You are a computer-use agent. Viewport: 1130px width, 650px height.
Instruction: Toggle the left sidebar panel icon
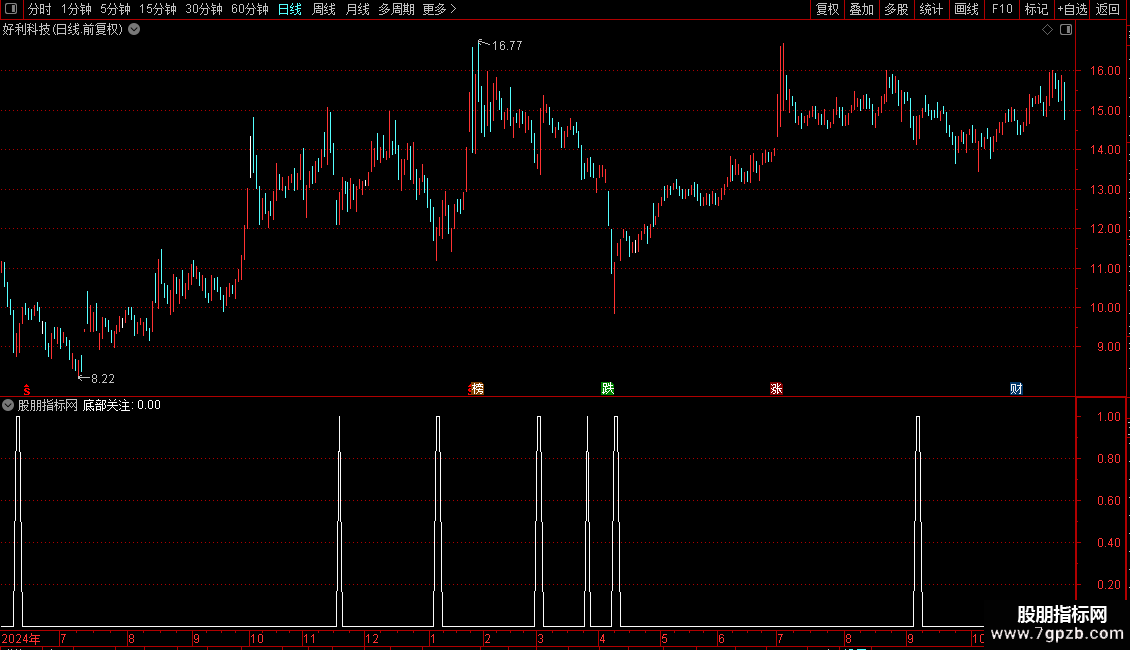tap(11, 9)
